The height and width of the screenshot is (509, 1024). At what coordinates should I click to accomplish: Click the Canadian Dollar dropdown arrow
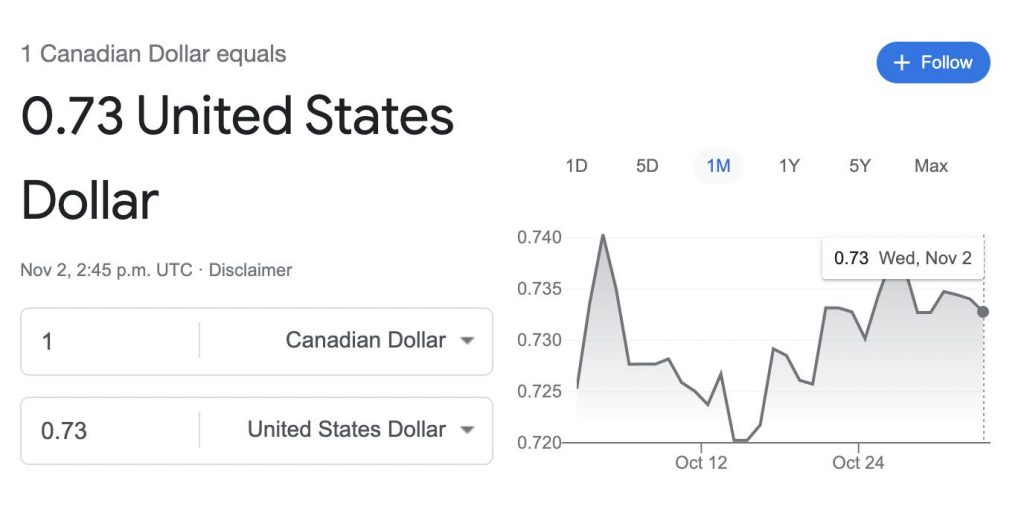(x=466, y=341)
